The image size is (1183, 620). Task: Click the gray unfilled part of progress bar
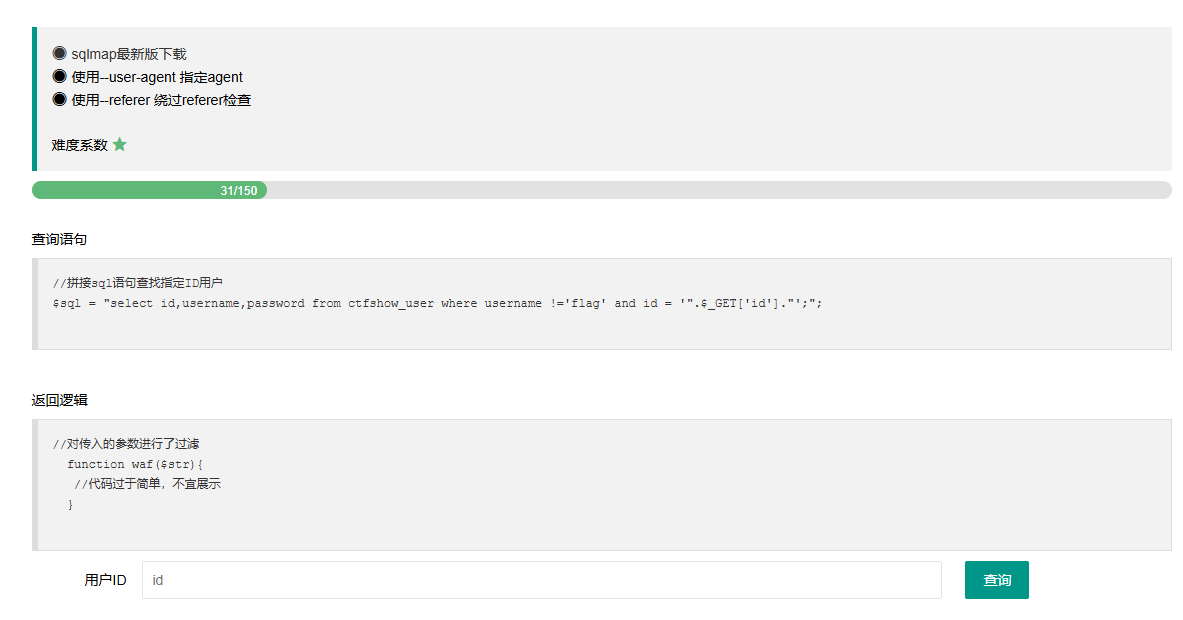click(718, 190)
